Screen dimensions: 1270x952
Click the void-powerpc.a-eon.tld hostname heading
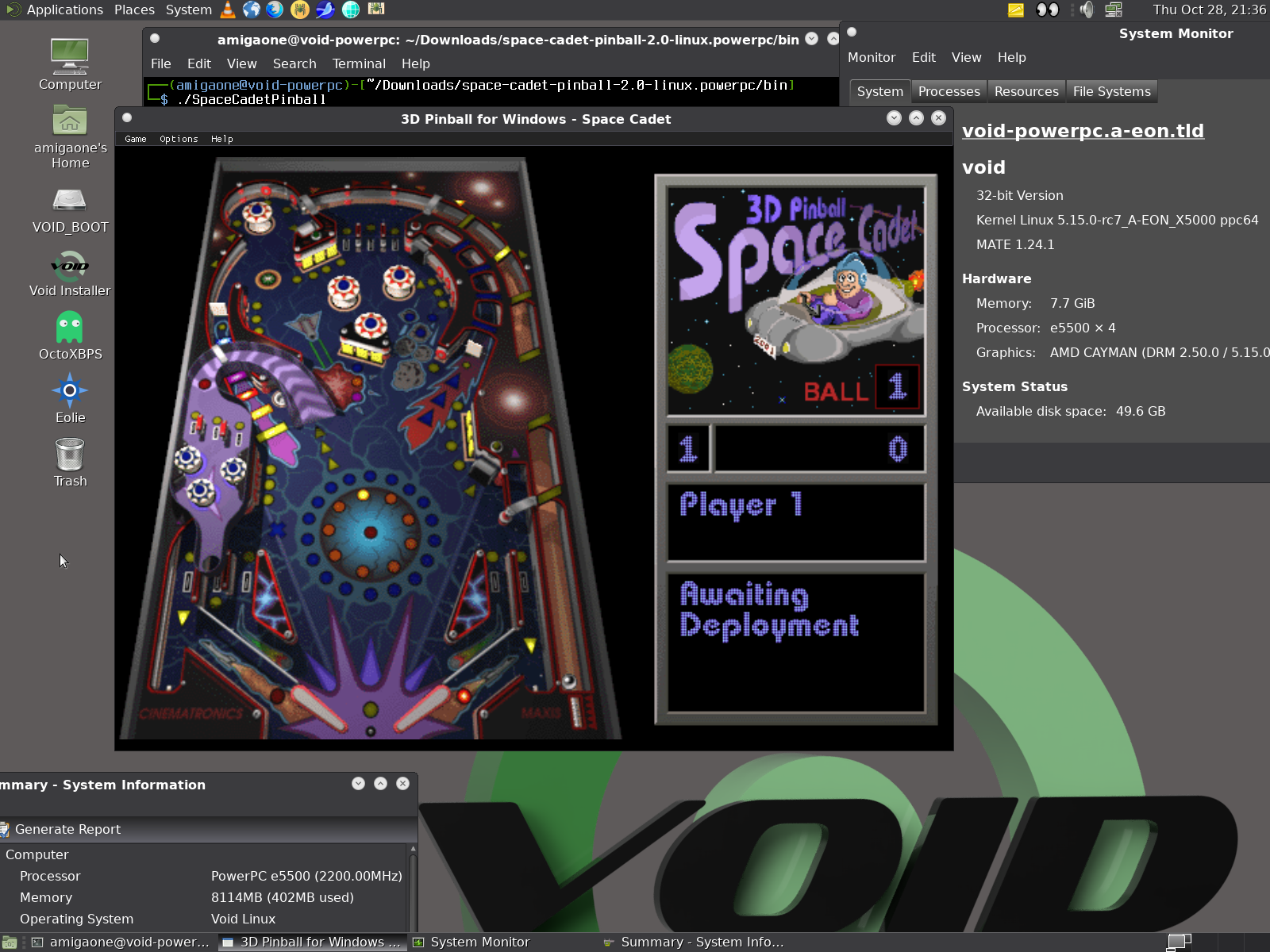[1083, 130]
